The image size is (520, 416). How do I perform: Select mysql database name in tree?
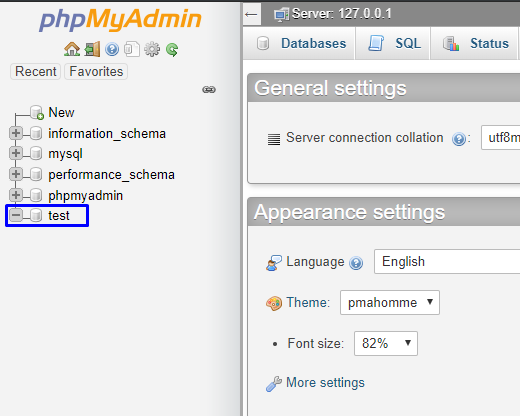(65, 154)
